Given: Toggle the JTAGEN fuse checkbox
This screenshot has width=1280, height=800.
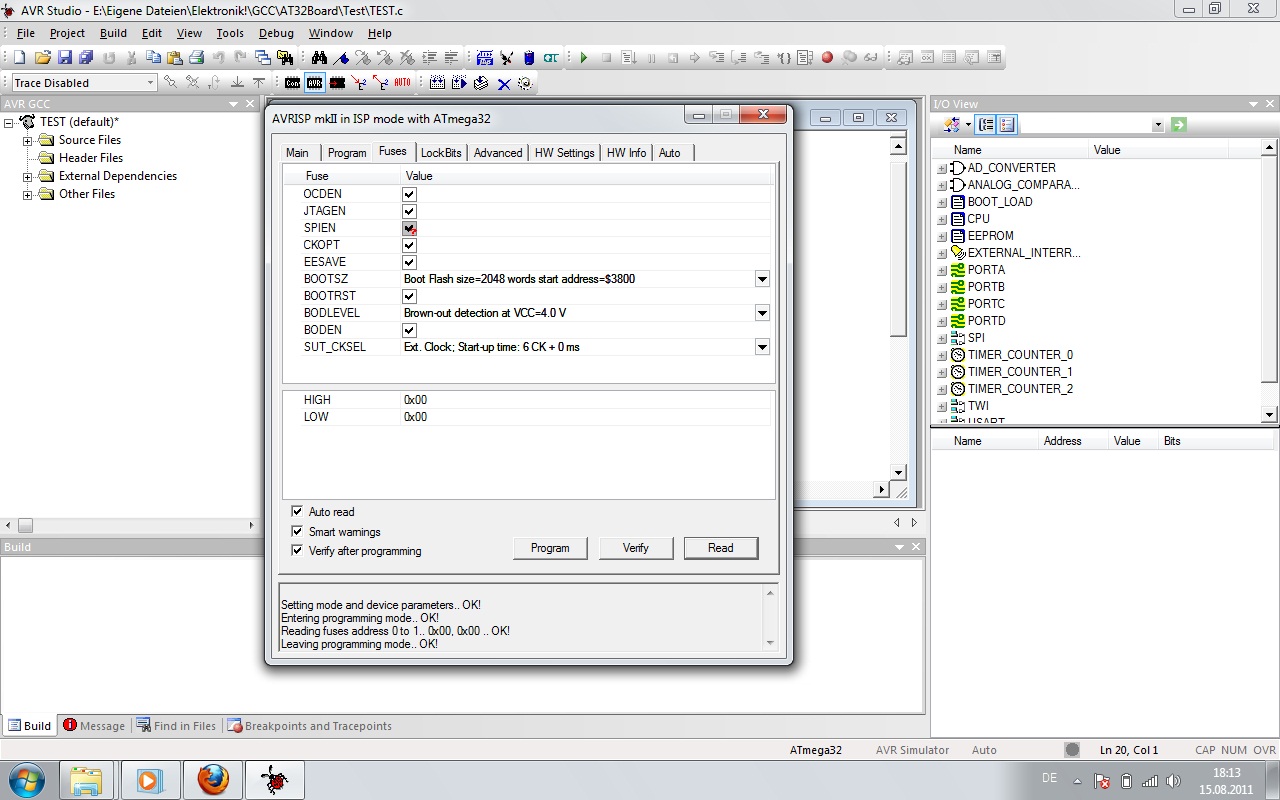Looking at the screenshot, I should (409, 211).
